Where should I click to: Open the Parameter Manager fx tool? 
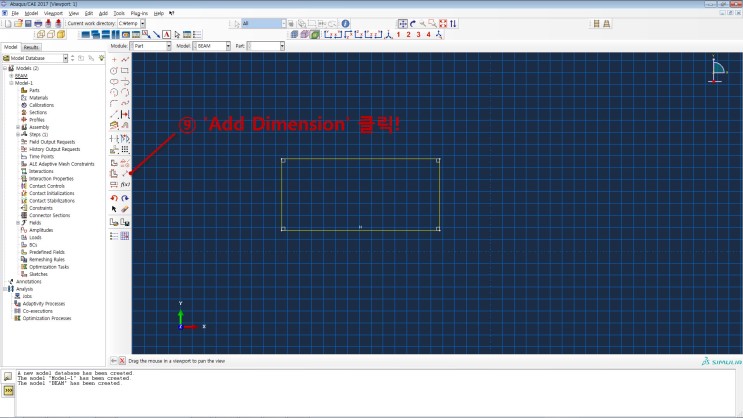coord(125,184)
